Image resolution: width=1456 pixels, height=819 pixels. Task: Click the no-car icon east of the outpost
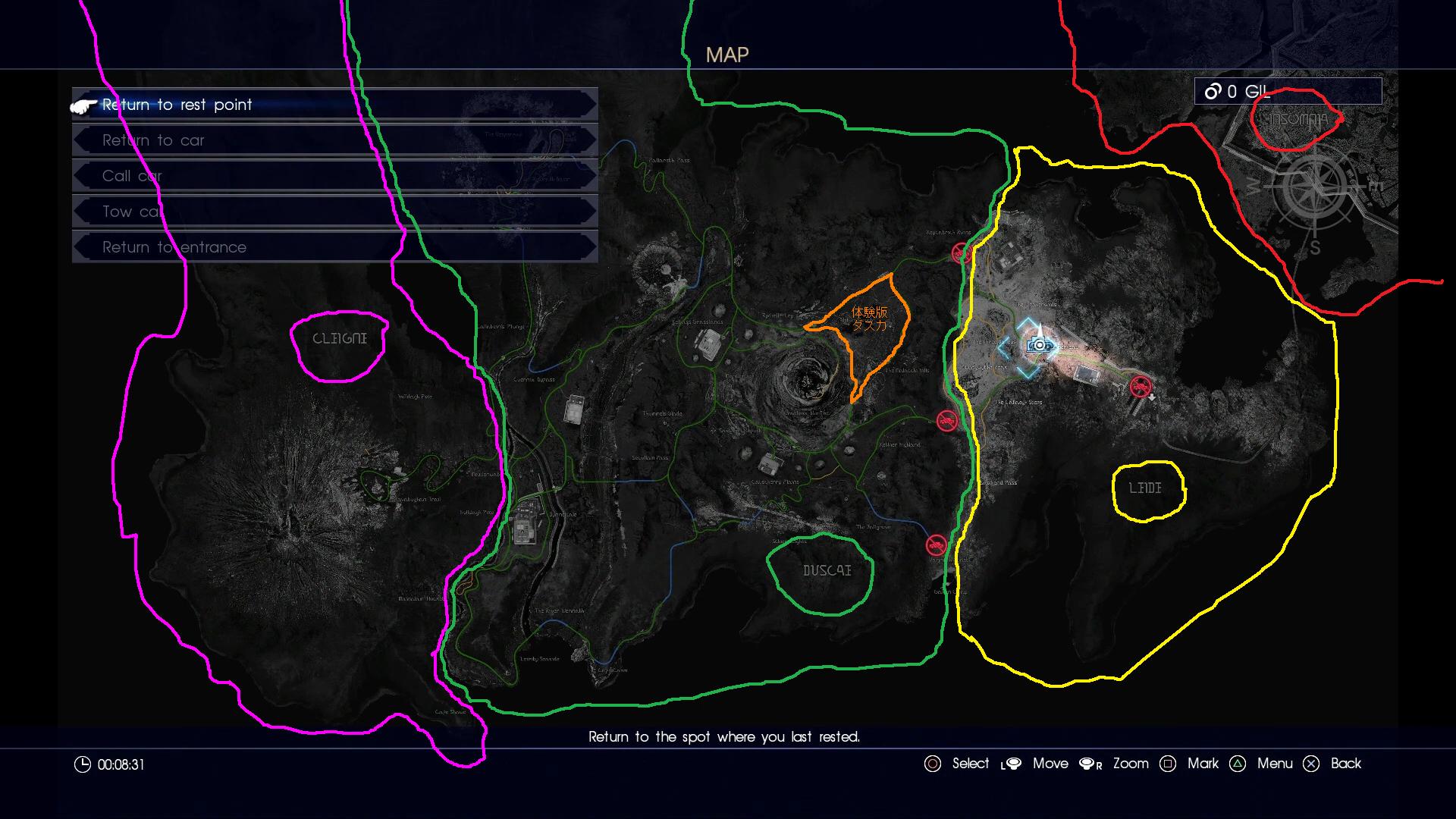coord(1140,387)
